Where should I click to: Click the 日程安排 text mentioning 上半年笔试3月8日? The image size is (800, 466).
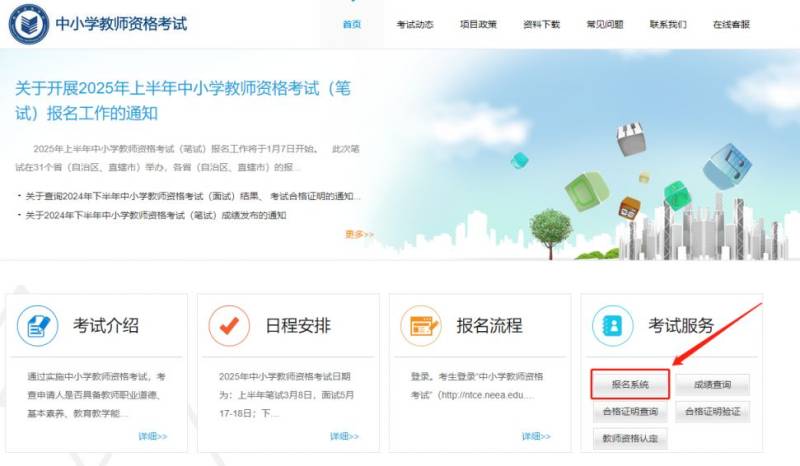tap(287, 395)
